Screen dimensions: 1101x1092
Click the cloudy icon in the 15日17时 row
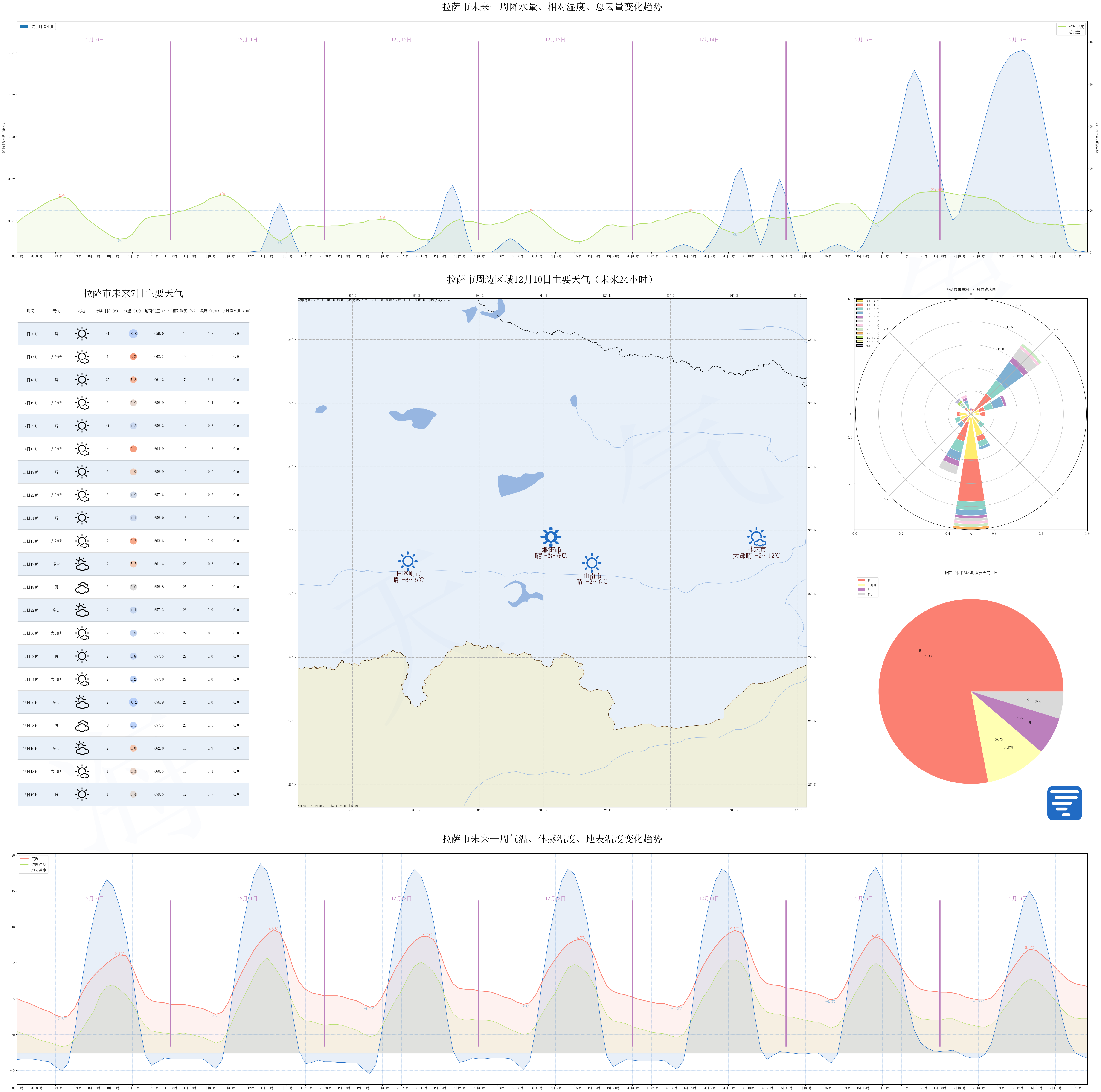(82, 565)
